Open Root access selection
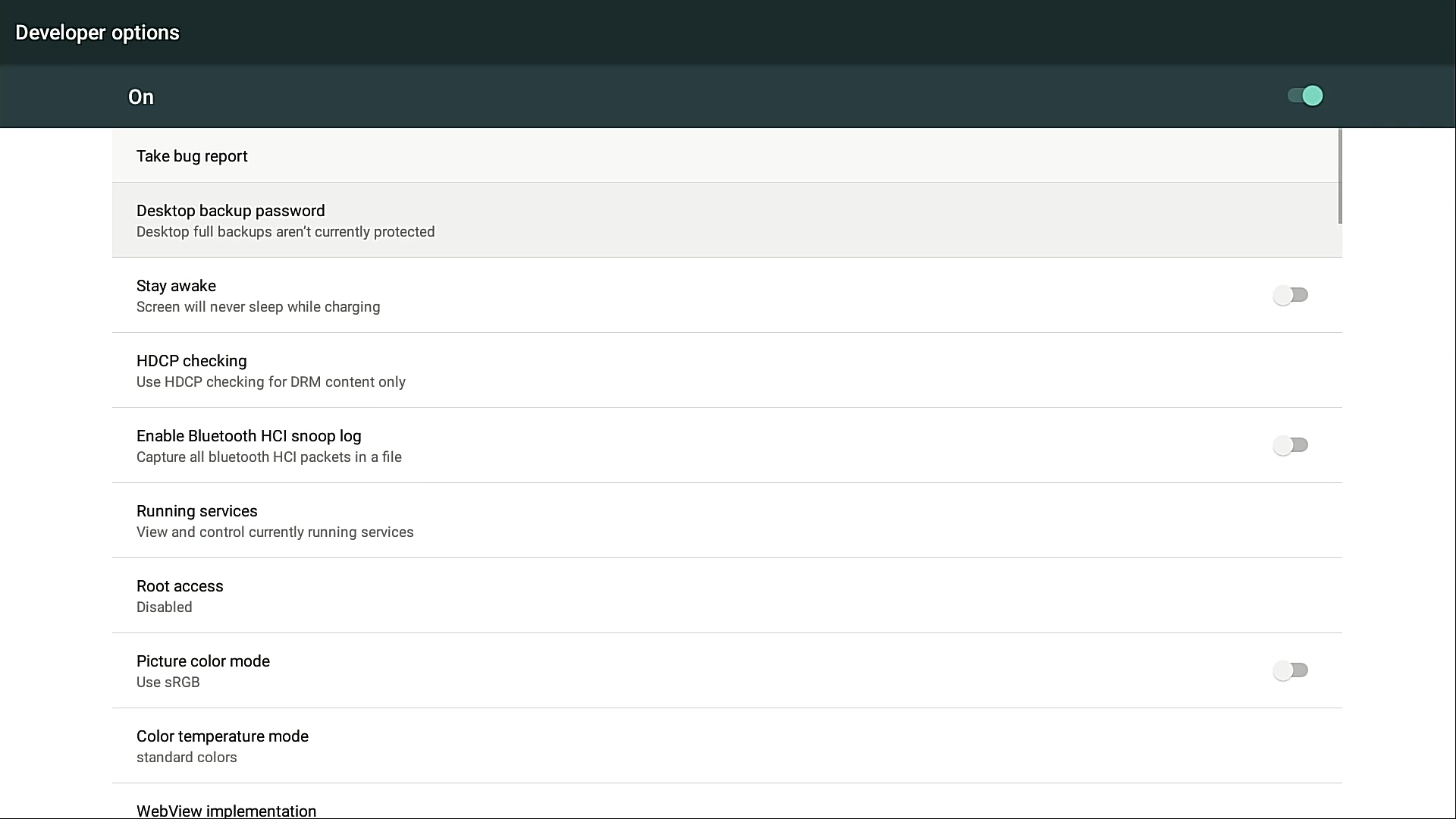The width and height of the screenshot is (1456, 819). (180, 586)
